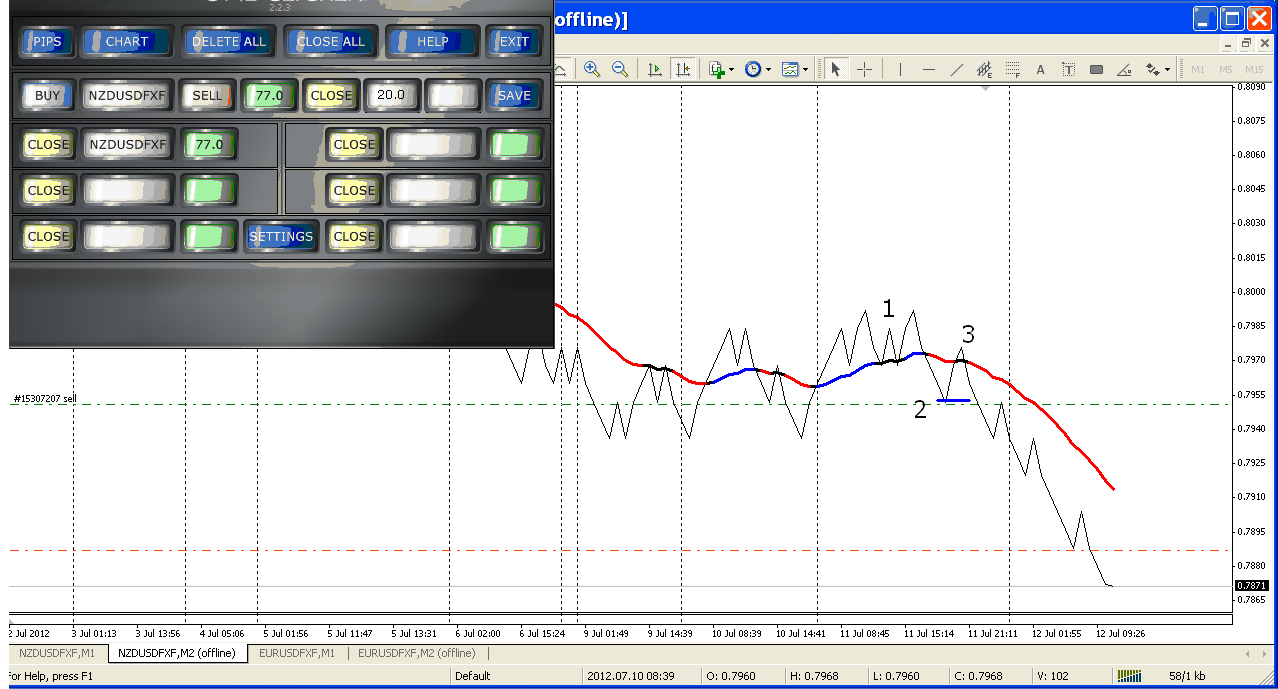1278x689 pixels.
Task: Click the 20.0 value field
Action: [x=390, y=96]
